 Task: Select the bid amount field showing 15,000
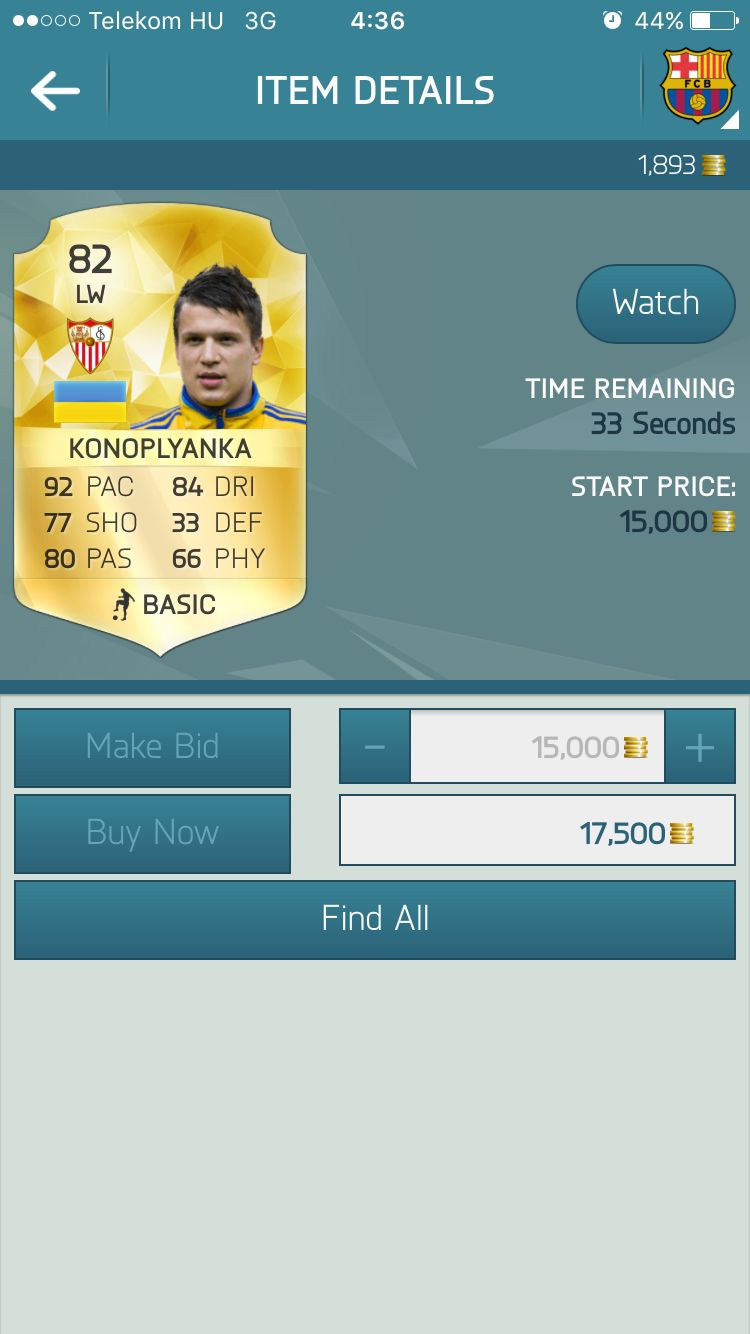[537, 746]
